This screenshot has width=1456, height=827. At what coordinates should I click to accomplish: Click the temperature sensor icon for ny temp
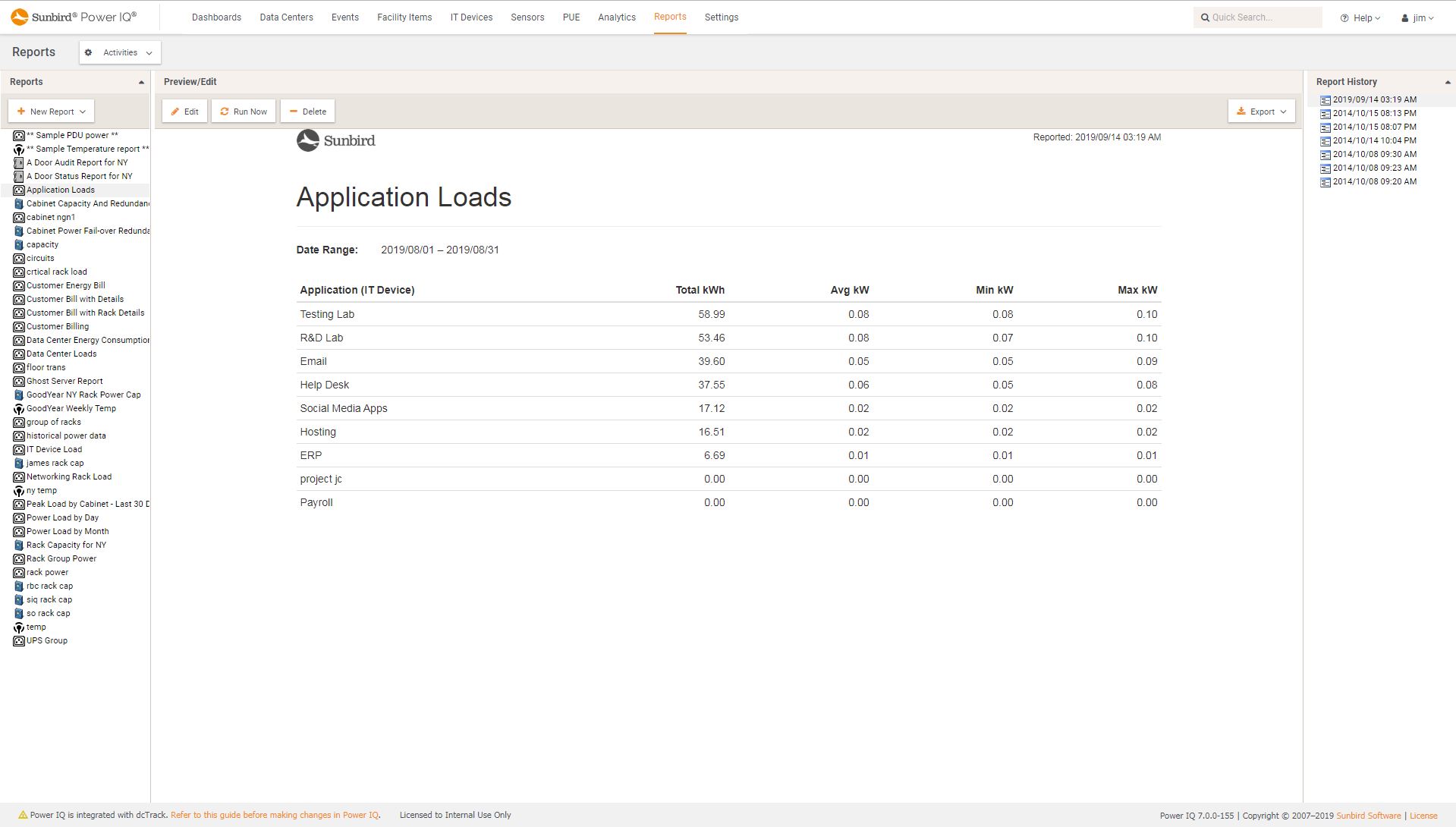19,490
